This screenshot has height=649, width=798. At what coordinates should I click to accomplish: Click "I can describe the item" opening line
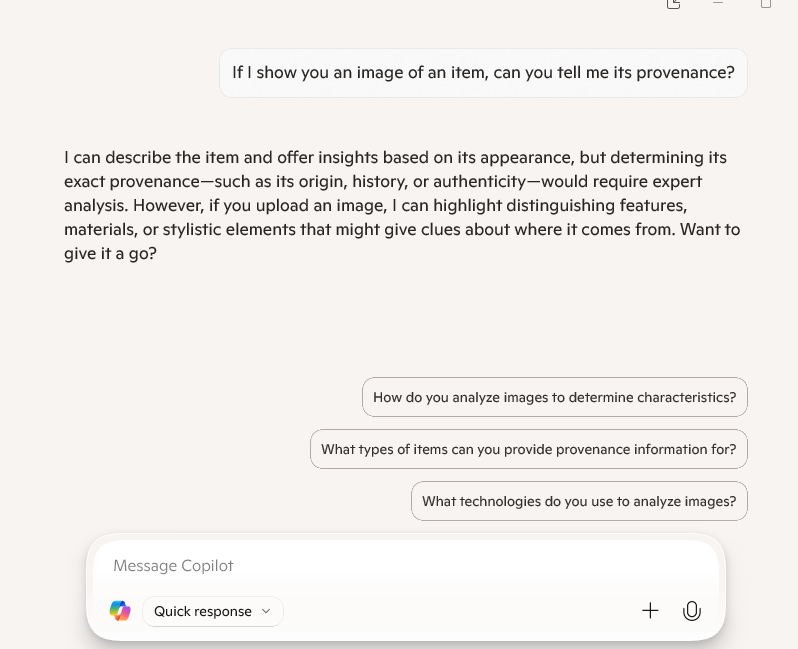150,157
